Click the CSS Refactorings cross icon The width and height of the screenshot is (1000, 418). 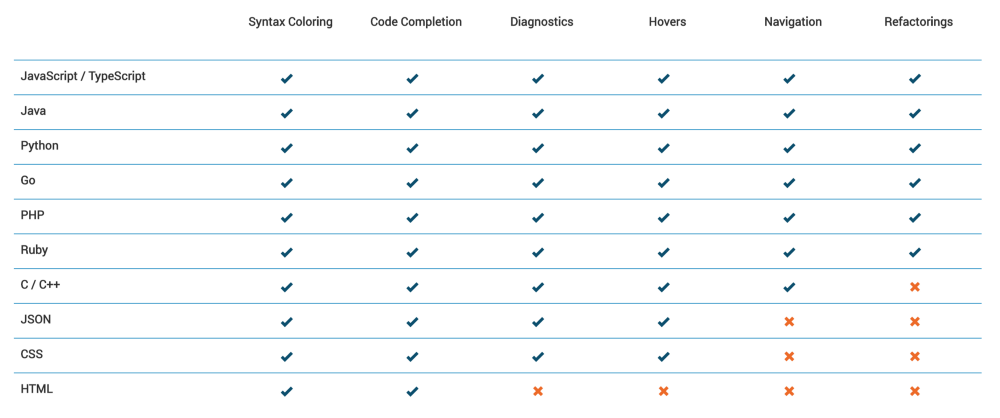(915, 356)
